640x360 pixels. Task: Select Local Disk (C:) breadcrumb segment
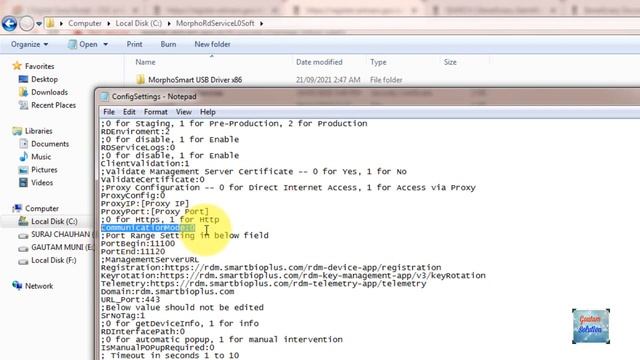click(x=139, y=23)
